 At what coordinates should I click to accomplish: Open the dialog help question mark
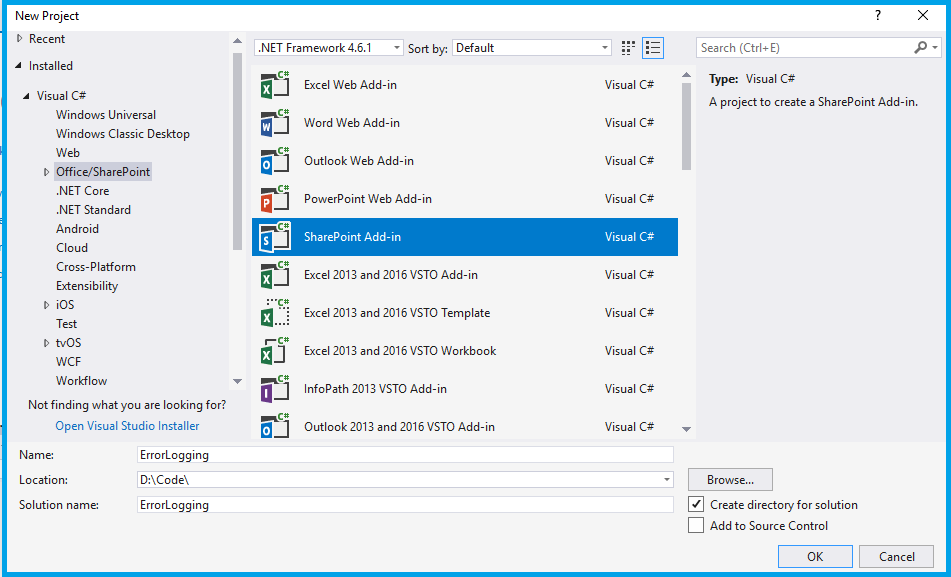pyautogui.click(x=878, y=16)
